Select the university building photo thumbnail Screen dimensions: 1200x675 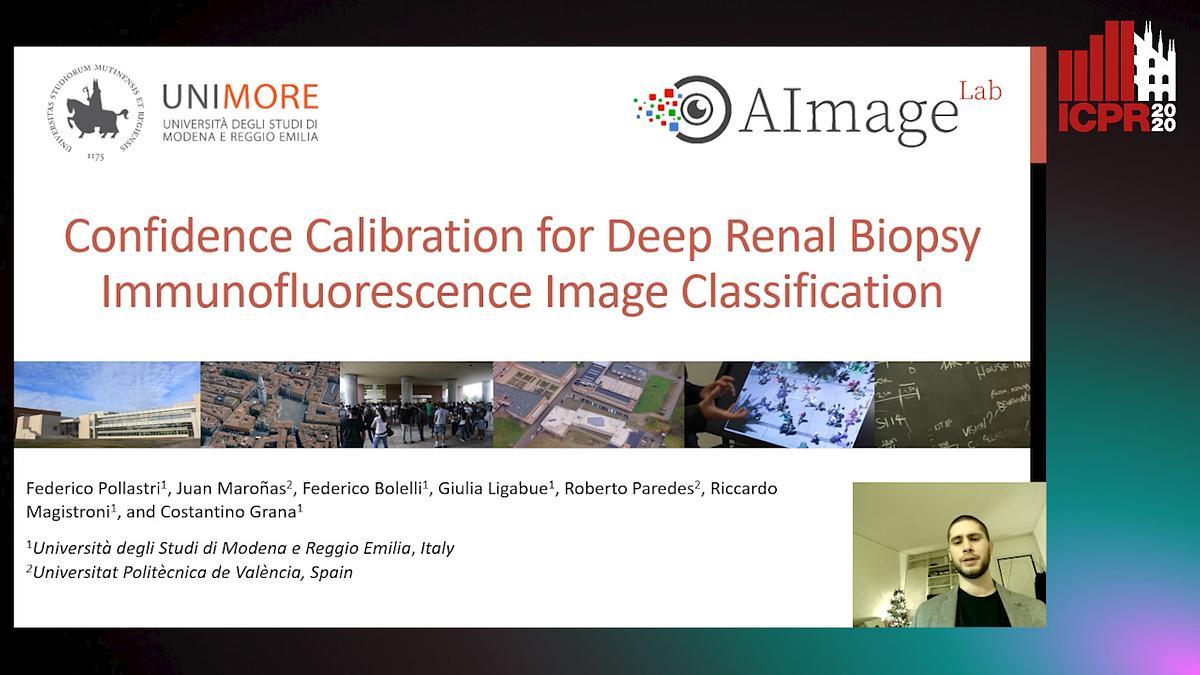pos(107,404)
